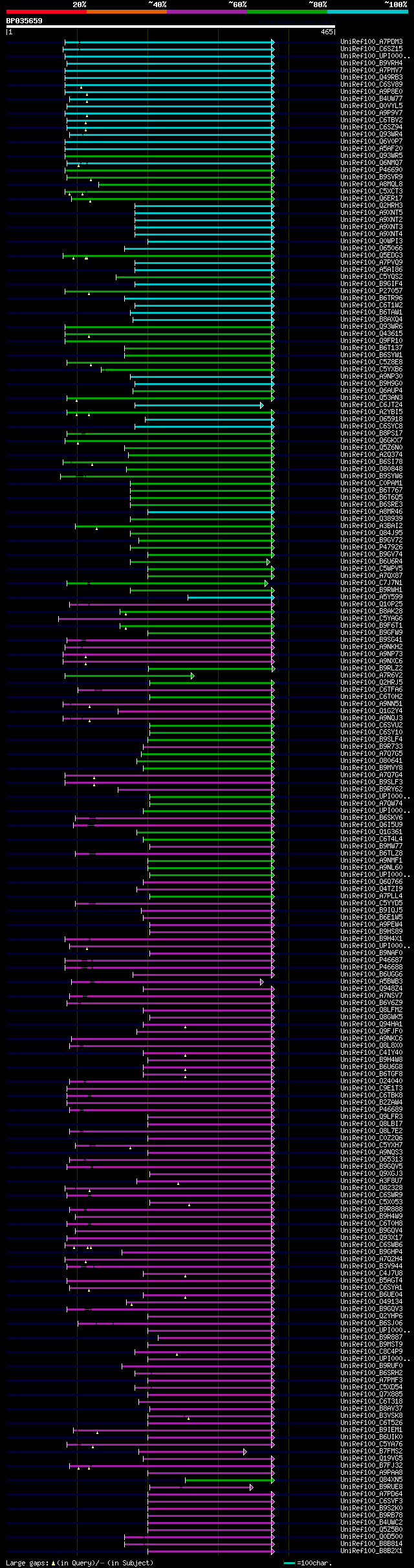
Task: Select hit label UniRef100_O80848
Action: (371, 469)
